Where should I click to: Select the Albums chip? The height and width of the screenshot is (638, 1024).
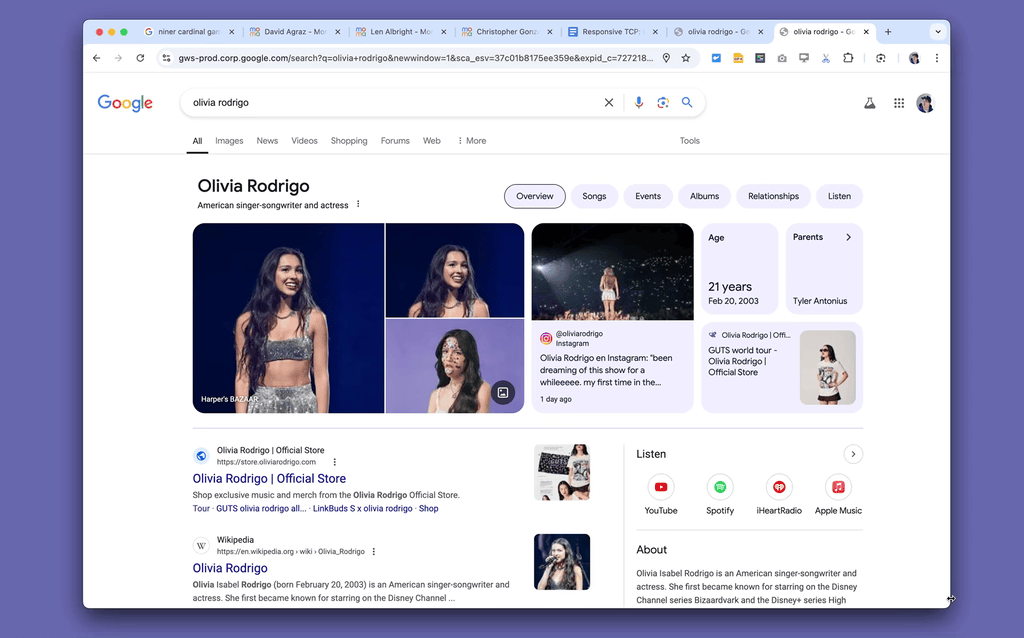(705, 196)
